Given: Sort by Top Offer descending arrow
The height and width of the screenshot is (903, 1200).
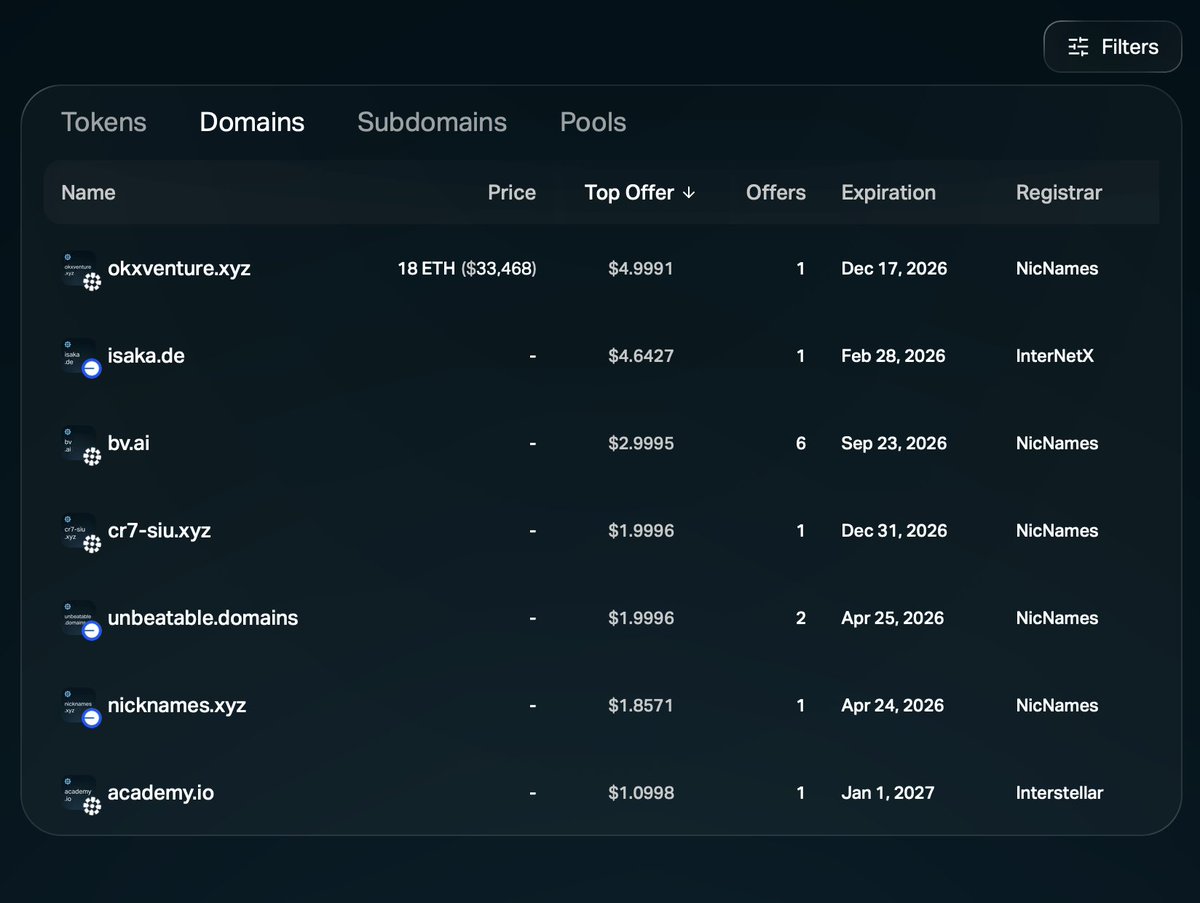Looking at the screenshot, I should pos(689,193).
